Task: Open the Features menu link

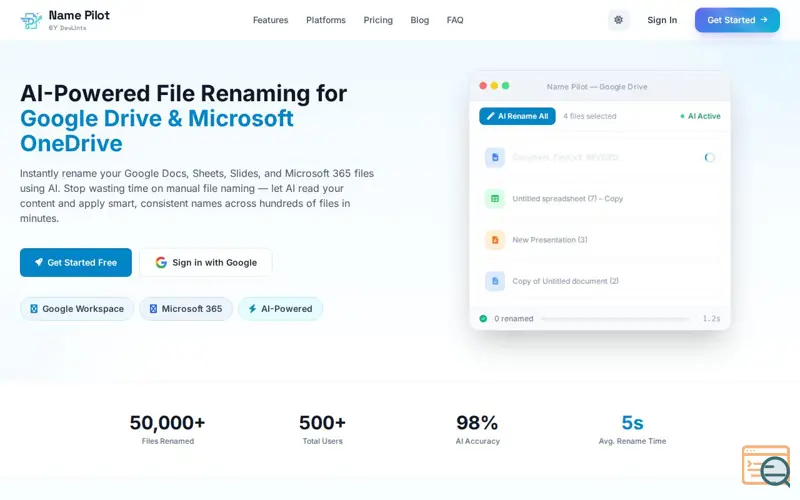Action: point(270,20)
